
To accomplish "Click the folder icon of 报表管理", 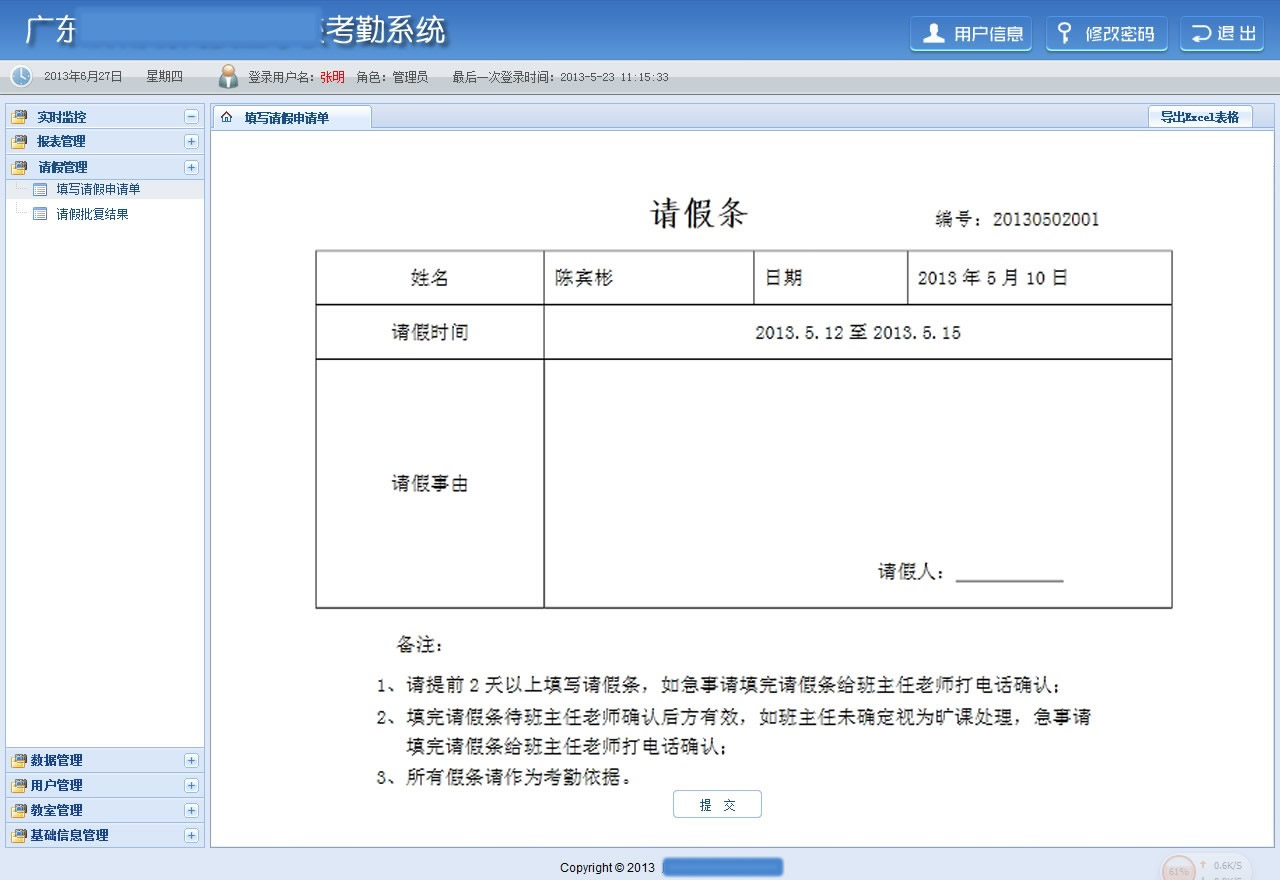I will (x=19, y=142).
